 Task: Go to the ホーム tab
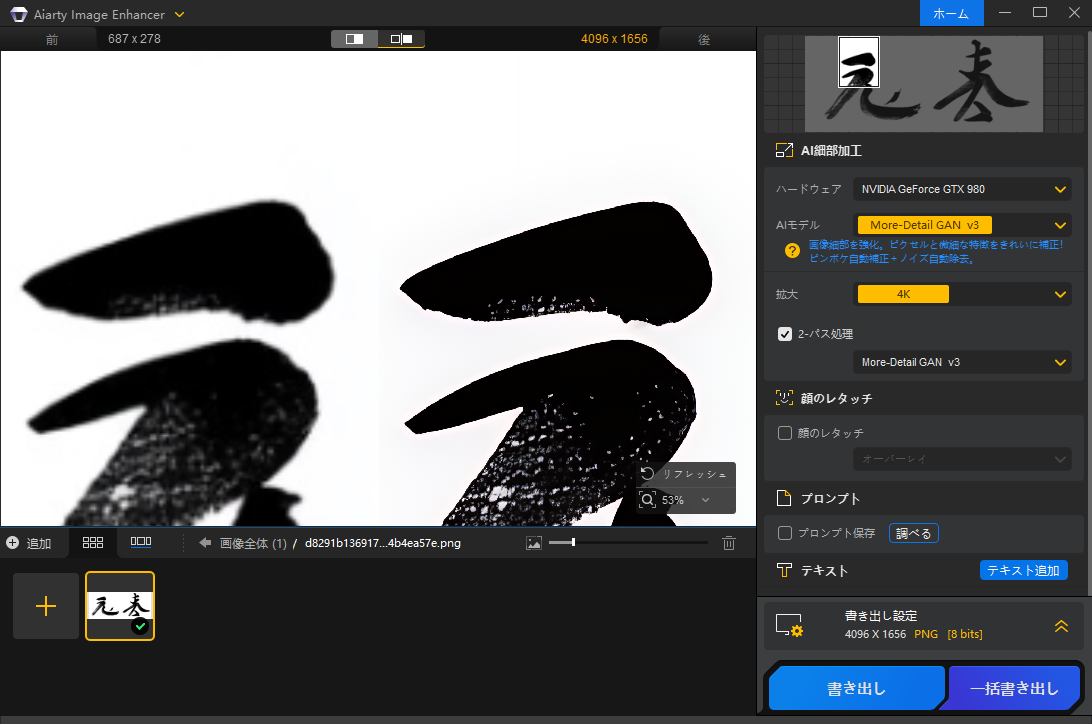[x=951, y=13]
